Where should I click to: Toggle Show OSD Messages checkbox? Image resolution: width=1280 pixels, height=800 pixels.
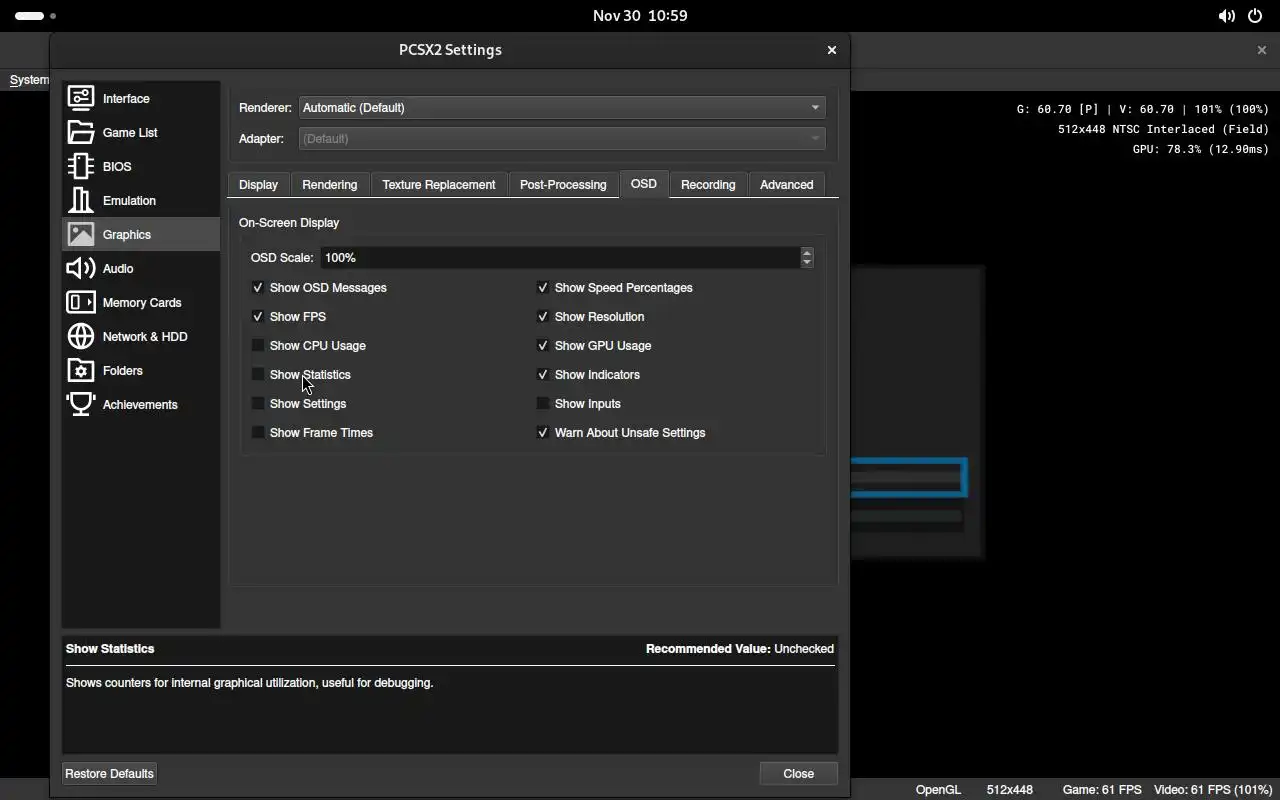(x=258, y=287)
